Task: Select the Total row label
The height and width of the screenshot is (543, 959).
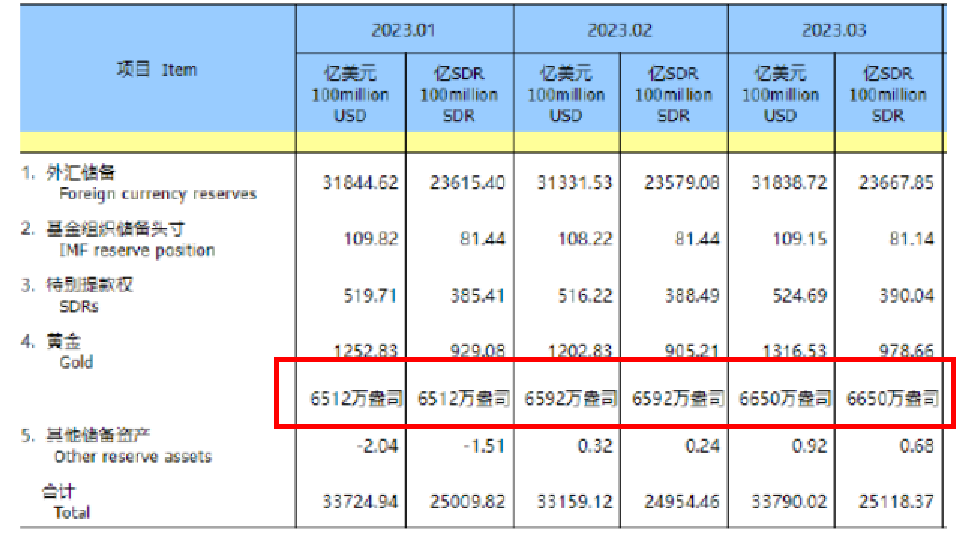Action: click(72, 512)
